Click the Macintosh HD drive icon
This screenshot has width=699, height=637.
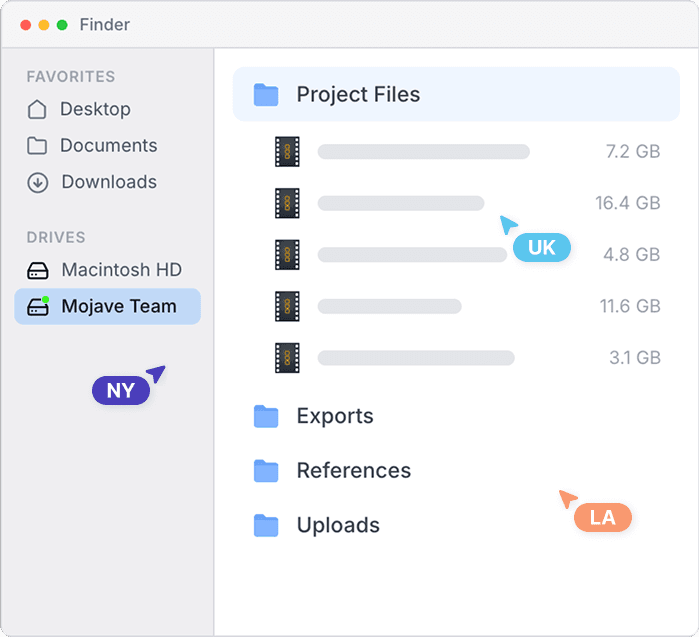(37, 270)
